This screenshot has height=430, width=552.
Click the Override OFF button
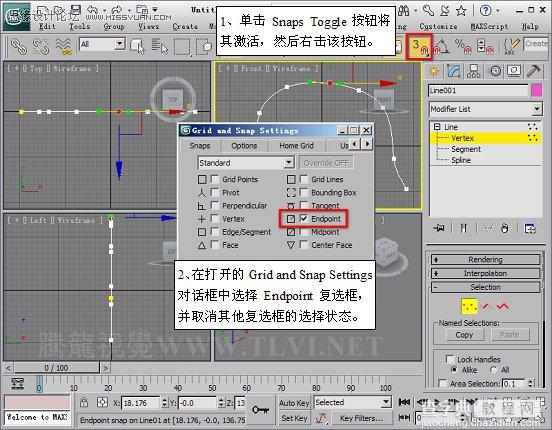[326, 163]
